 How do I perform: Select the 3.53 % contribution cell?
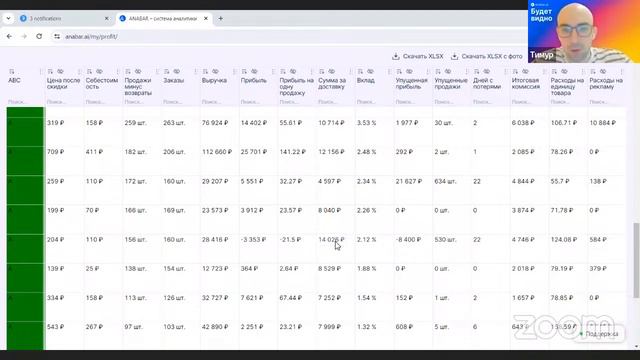pyautogui.click(x=367, y=123)
